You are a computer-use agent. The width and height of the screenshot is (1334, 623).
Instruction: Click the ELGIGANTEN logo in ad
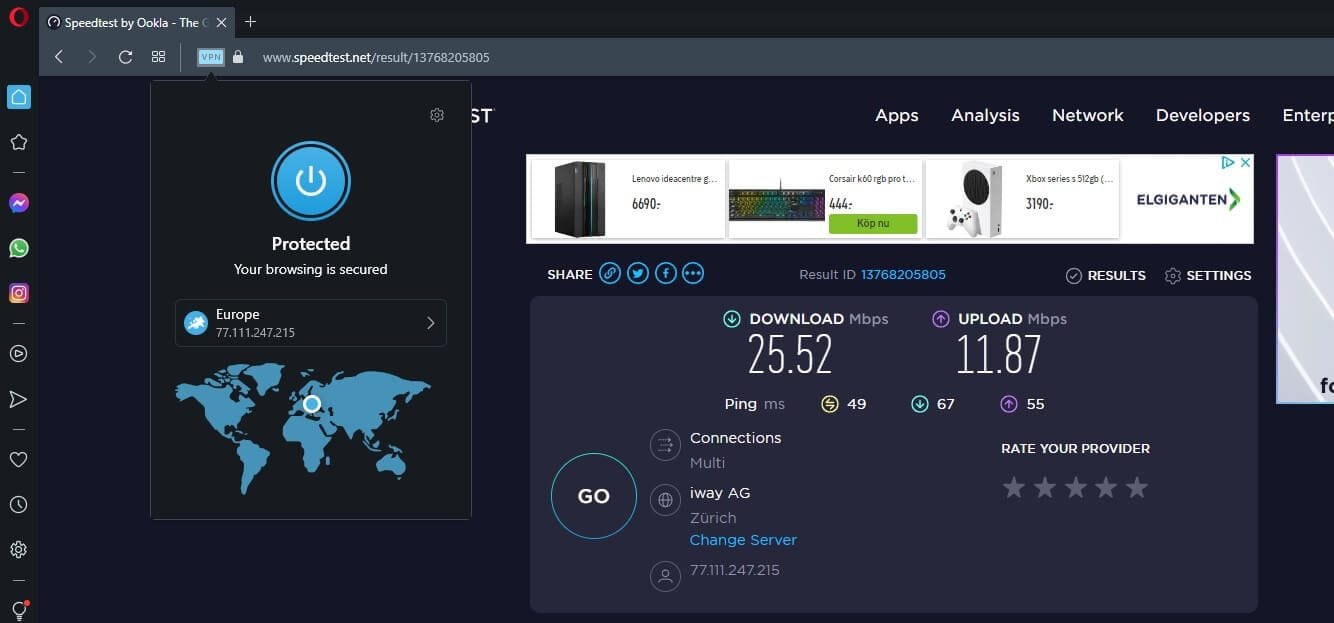click(x=1188, y=199)
